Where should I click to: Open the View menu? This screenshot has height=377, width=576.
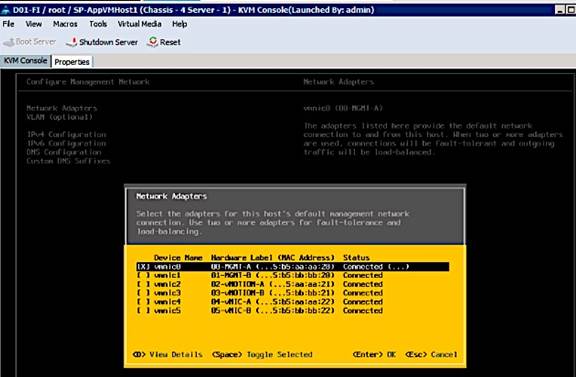point(33,24)
